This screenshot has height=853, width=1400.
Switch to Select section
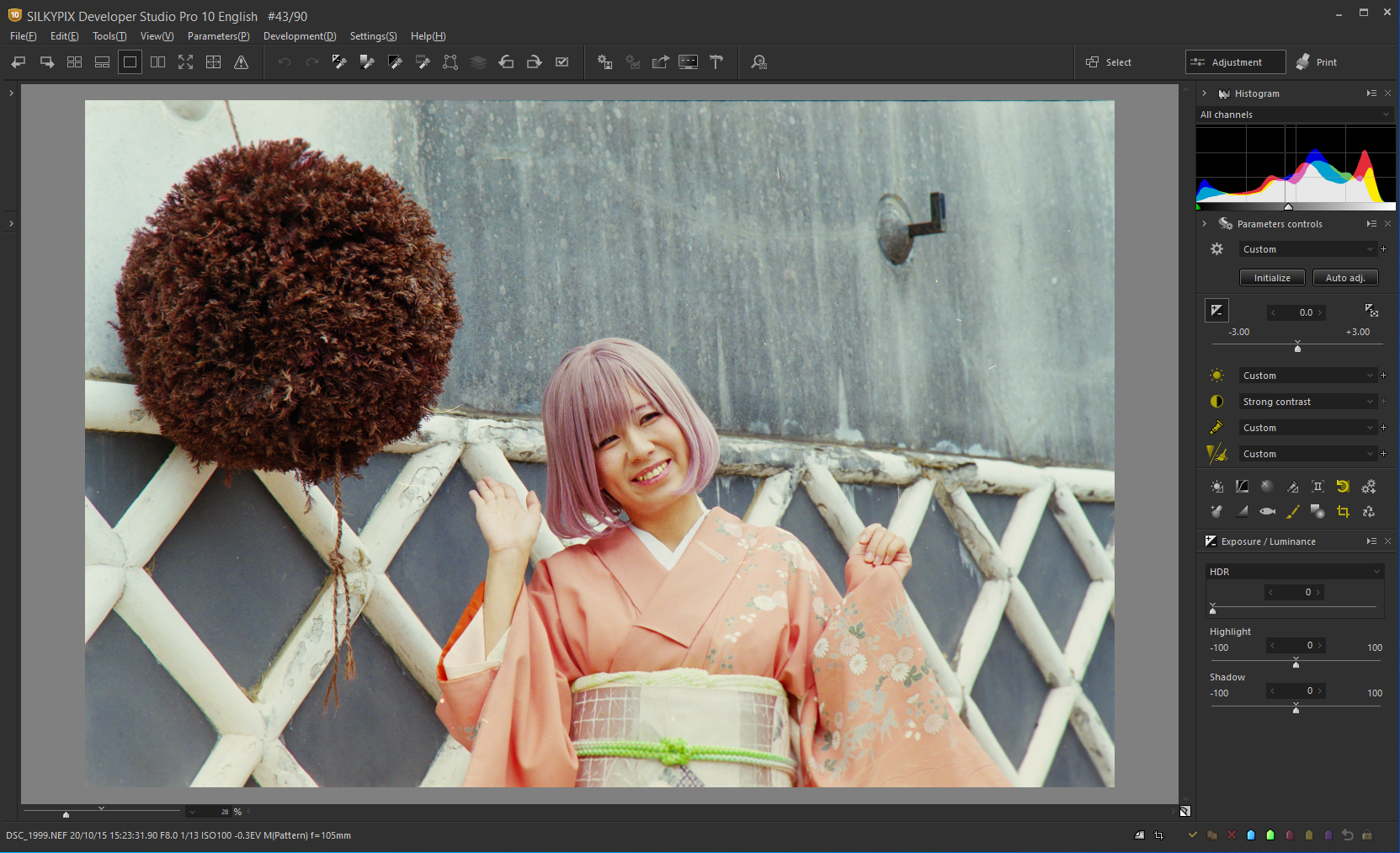(x=1109, y=62)
